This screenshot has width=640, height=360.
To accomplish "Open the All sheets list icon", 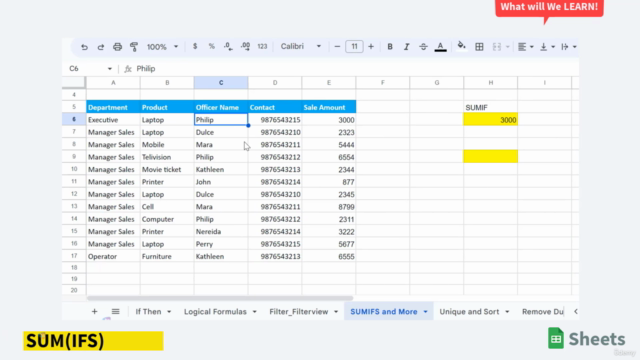I will click(x=116, y=312).
